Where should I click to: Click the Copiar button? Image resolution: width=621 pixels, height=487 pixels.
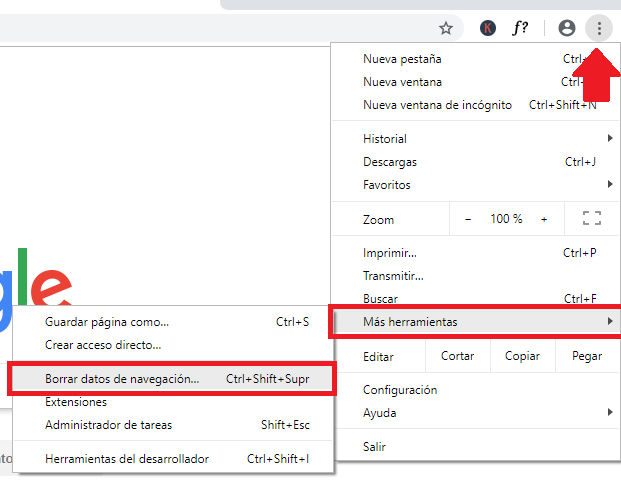coord(523,356)
